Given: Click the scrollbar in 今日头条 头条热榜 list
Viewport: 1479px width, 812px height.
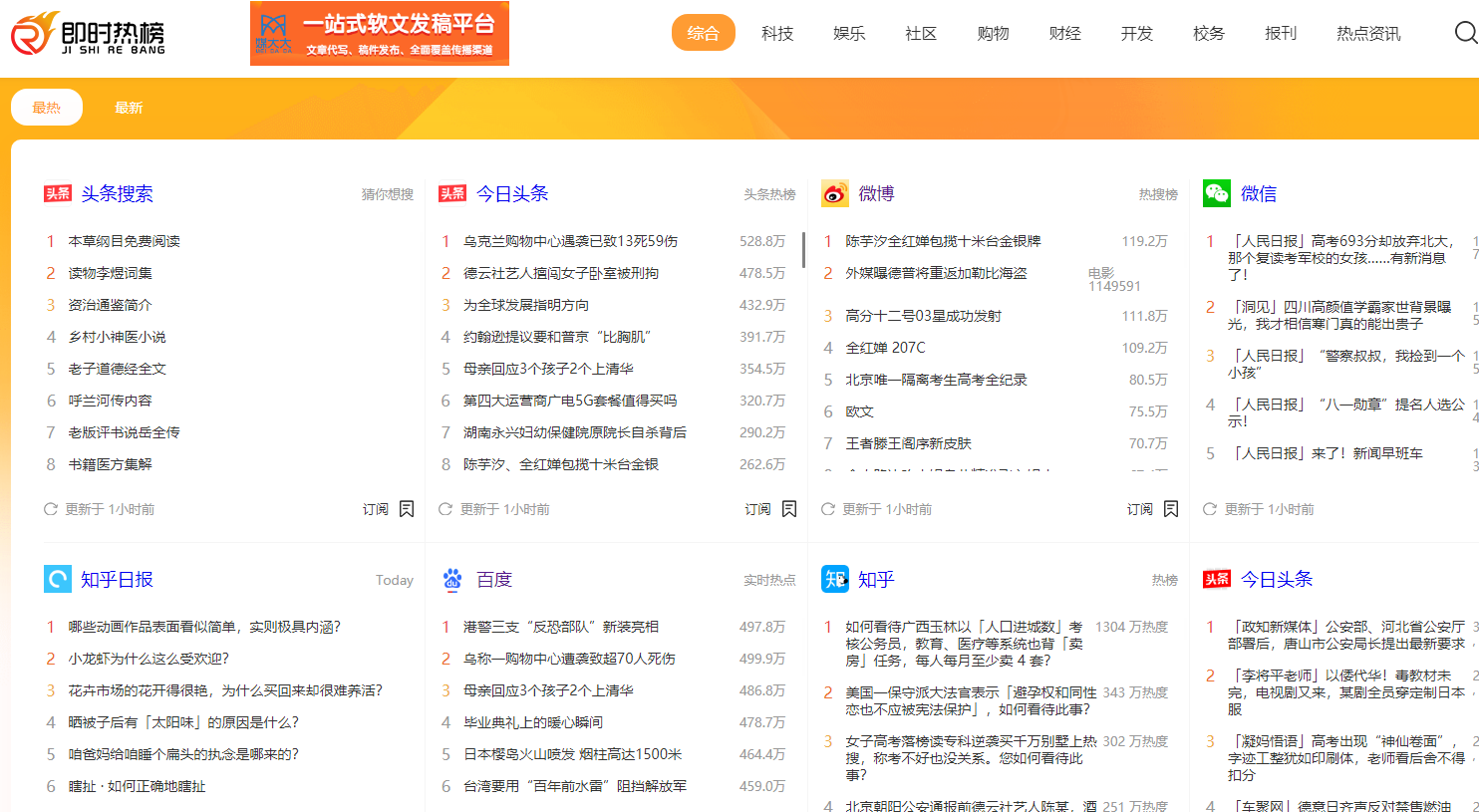Looking at the screenshot, I should point(803,250).
